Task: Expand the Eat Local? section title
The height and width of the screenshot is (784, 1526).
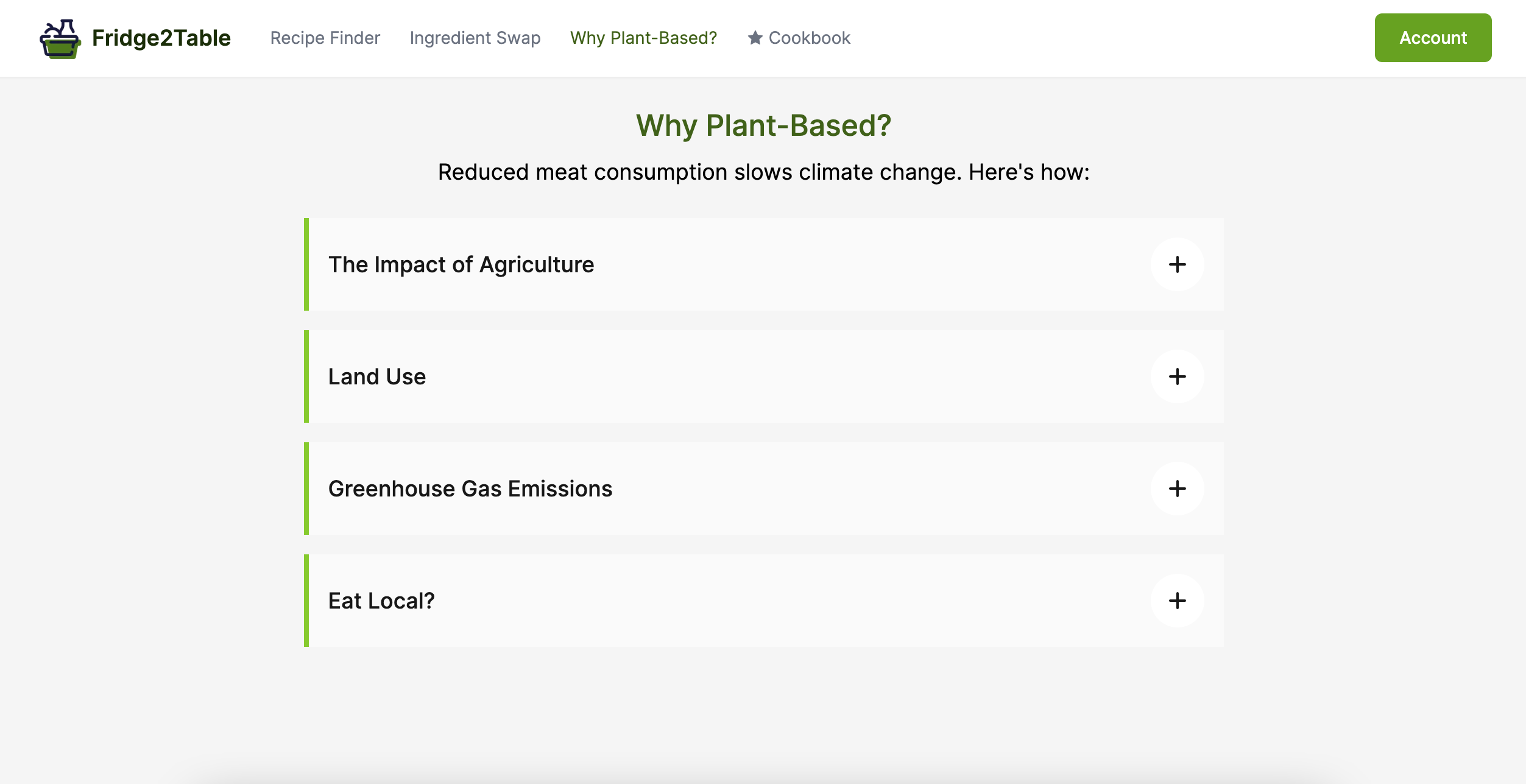Action: tap(381, 601)
